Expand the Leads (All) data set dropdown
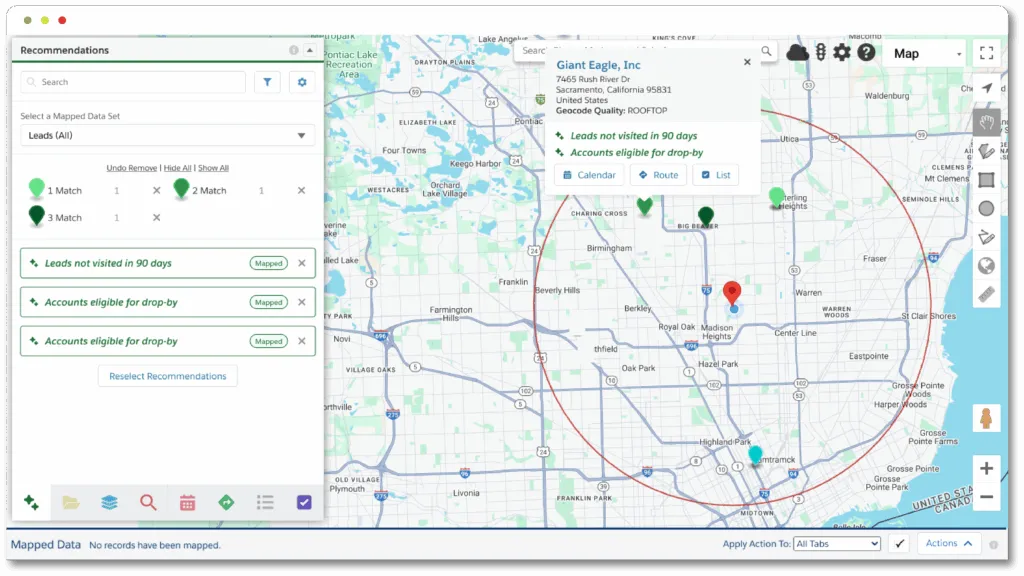This screenshot has width=1024, height=576. click(167, 135)
